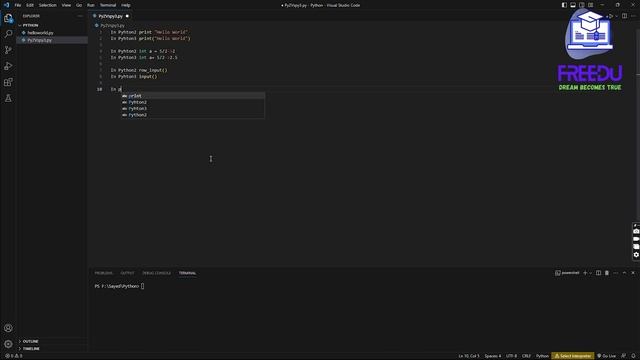The width and height of the screenshot is (640, 360).
Task: Toggle the bottom panel visibility
Action: click(x=573, y=5)
